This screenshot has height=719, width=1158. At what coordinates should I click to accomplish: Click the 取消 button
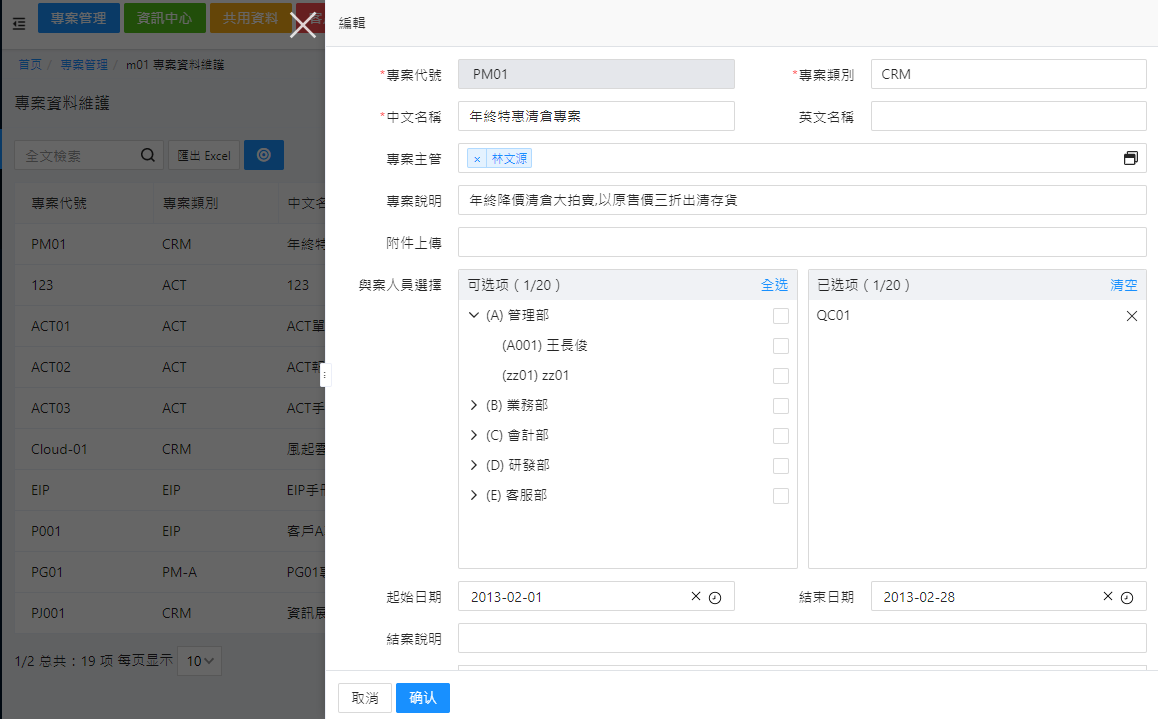pos(365,698)
